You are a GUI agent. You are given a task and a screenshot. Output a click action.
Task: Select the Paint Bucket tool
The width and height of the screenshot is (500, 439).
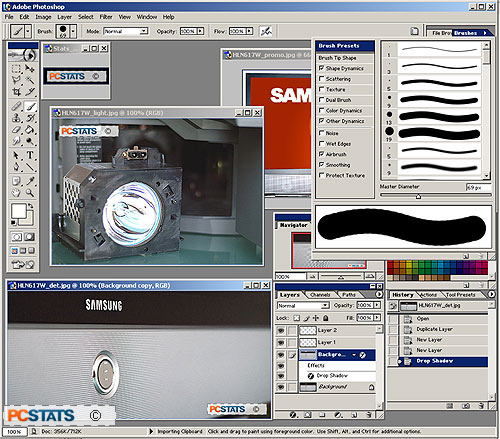(30, 130)
